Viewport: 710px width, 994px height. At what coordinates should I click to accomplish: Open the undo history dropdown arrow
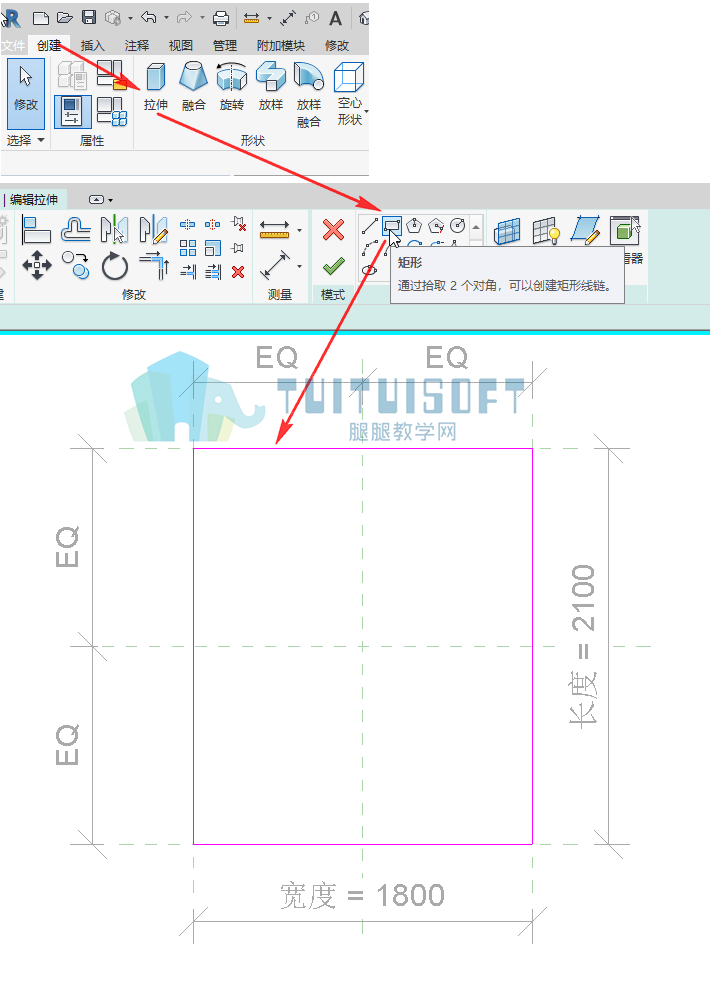click(x=167, y=18)
